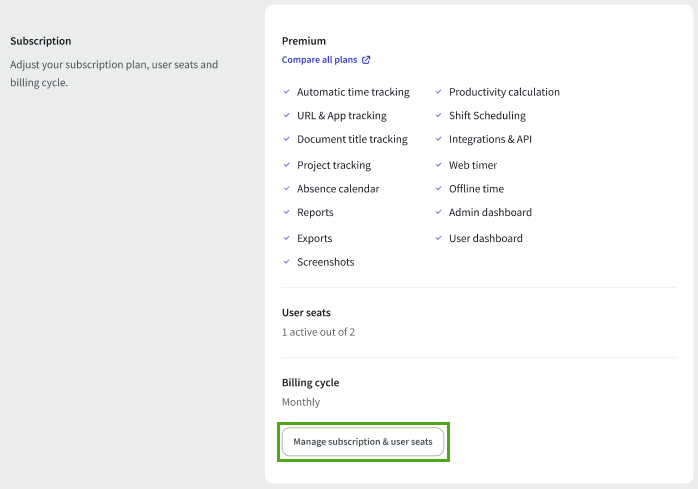This screenshot has width=698, height=489.
Task: Click the Absence calendar feature text
Action: (x=338, y=189)
